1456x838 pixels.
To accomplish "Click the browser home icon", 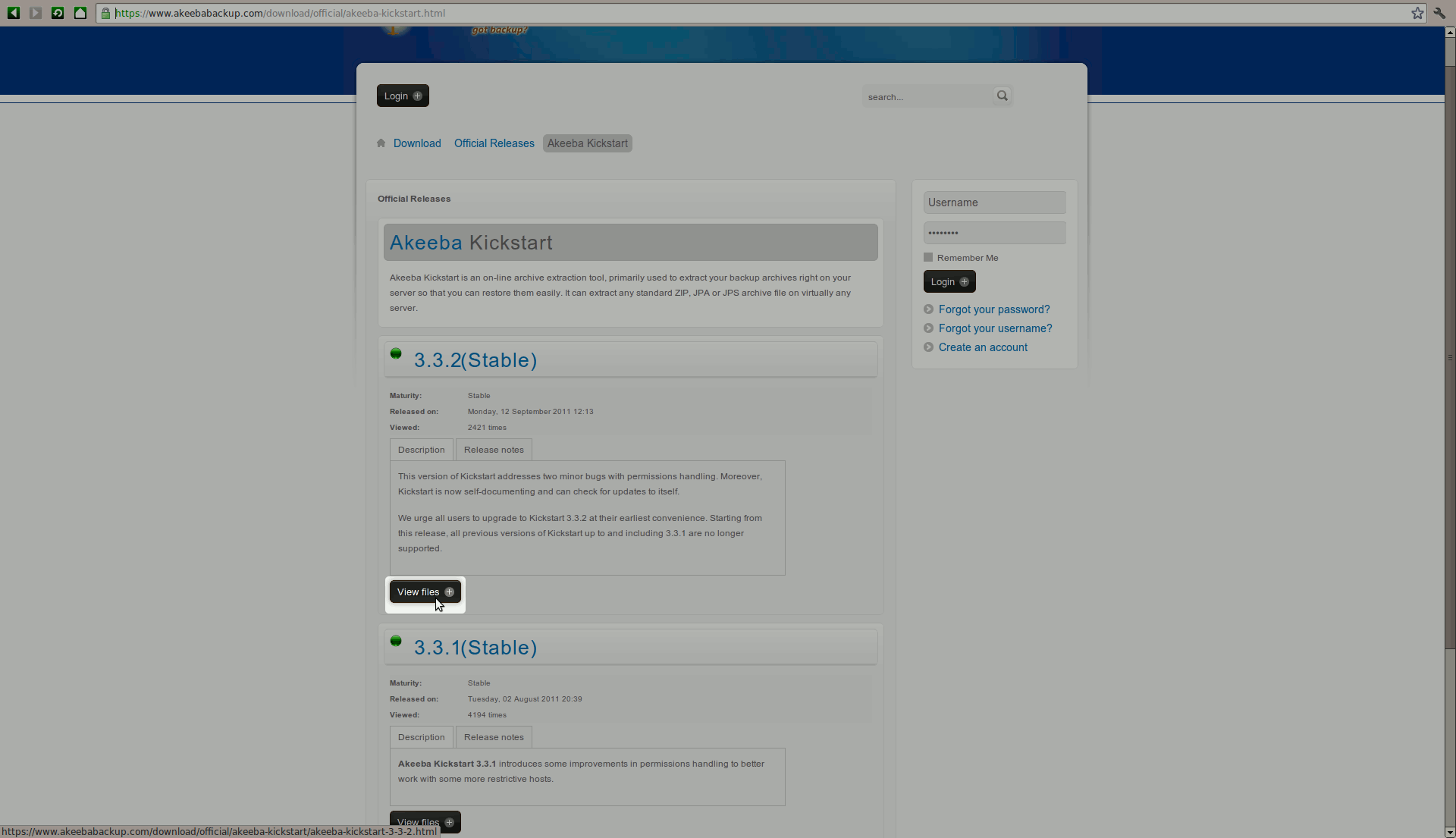I will (x=80, y=13).
